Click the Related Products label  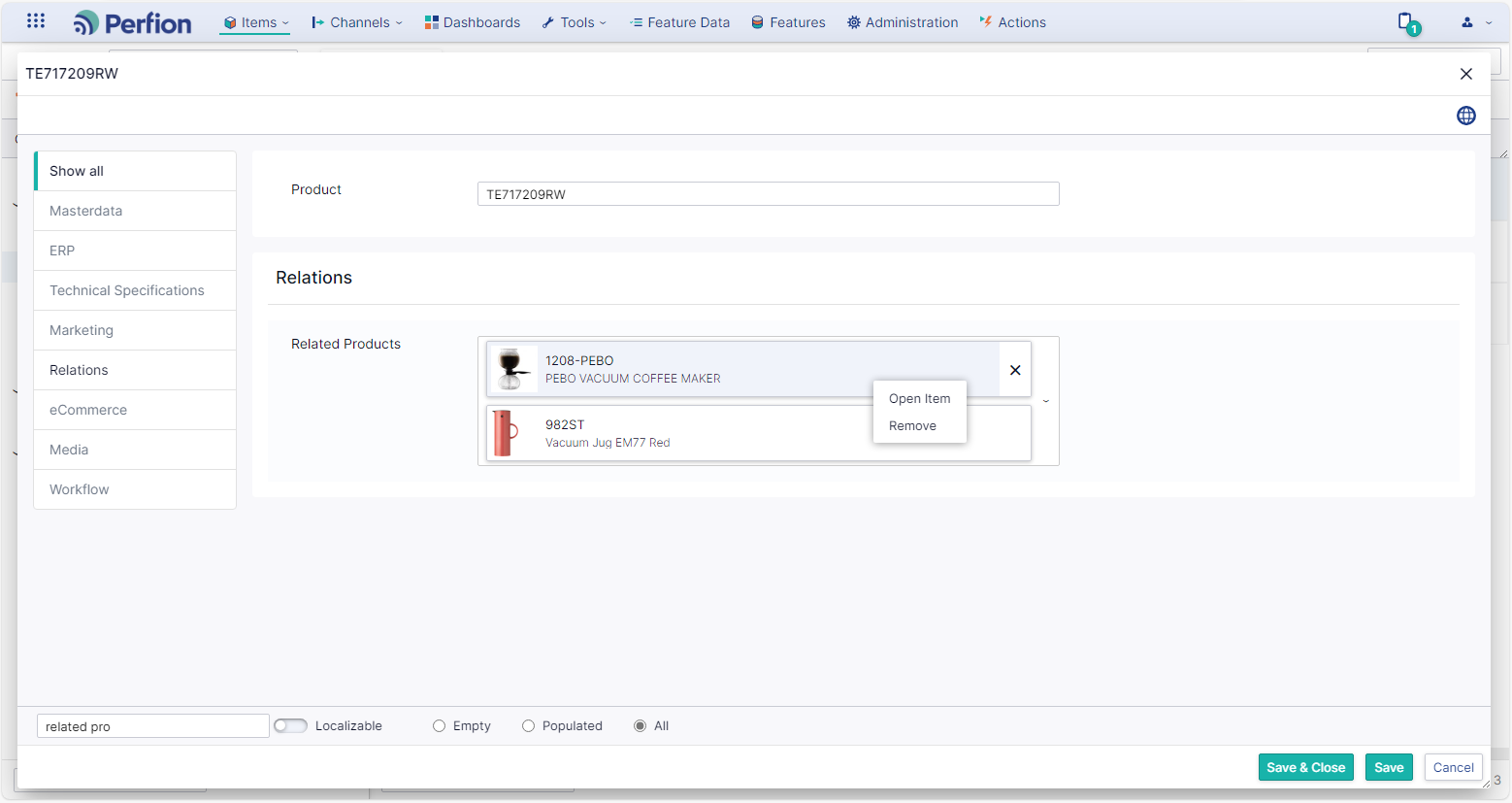[x=345, y=344]
